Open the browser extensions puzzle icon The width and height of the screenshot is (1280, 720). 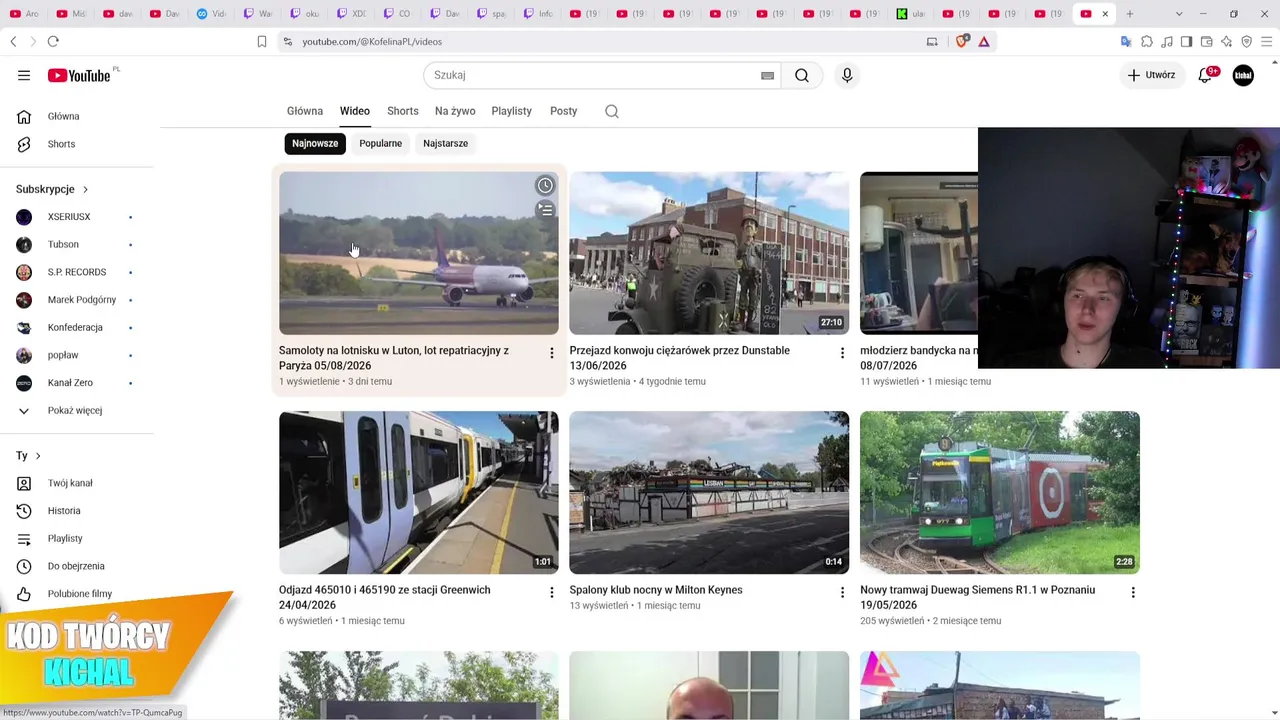click(x=1147, y=41)
